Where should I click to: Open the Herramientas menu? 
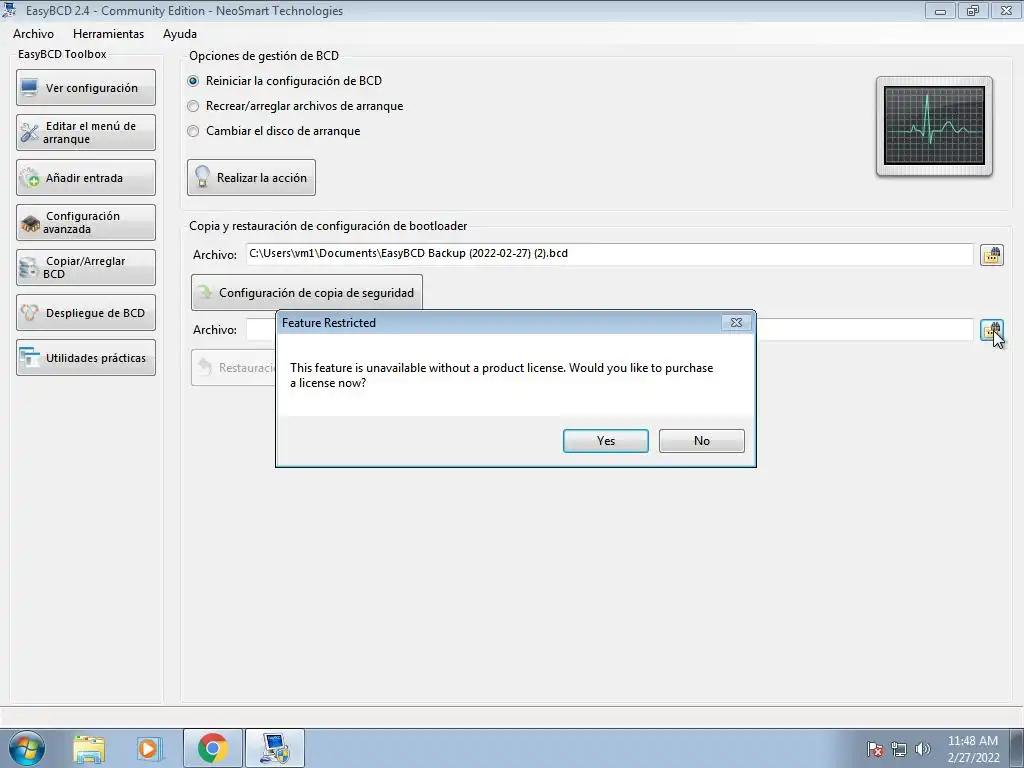(x=108, y=34)
